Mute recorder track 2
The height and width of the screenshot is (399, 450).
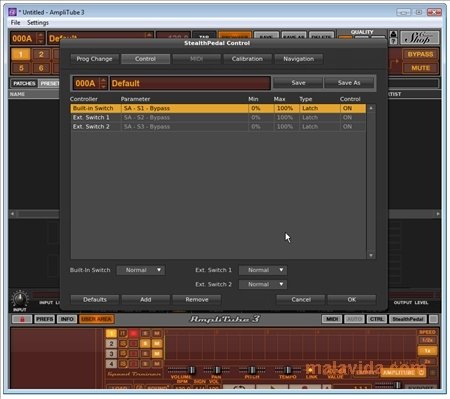pos(157,343)
